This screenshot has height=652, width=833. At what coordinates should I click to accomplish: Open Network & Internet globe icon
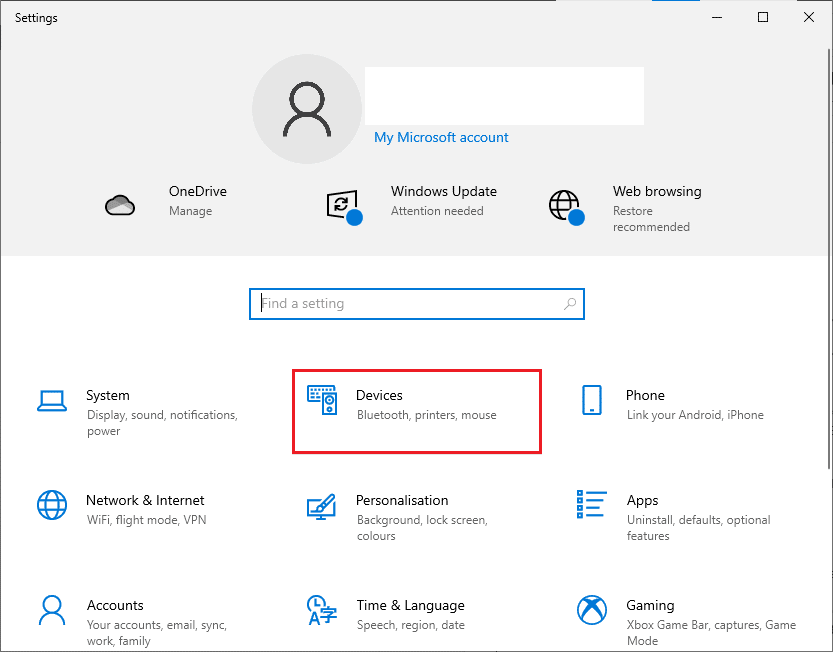pyautogui.click(x=52, y=505)
